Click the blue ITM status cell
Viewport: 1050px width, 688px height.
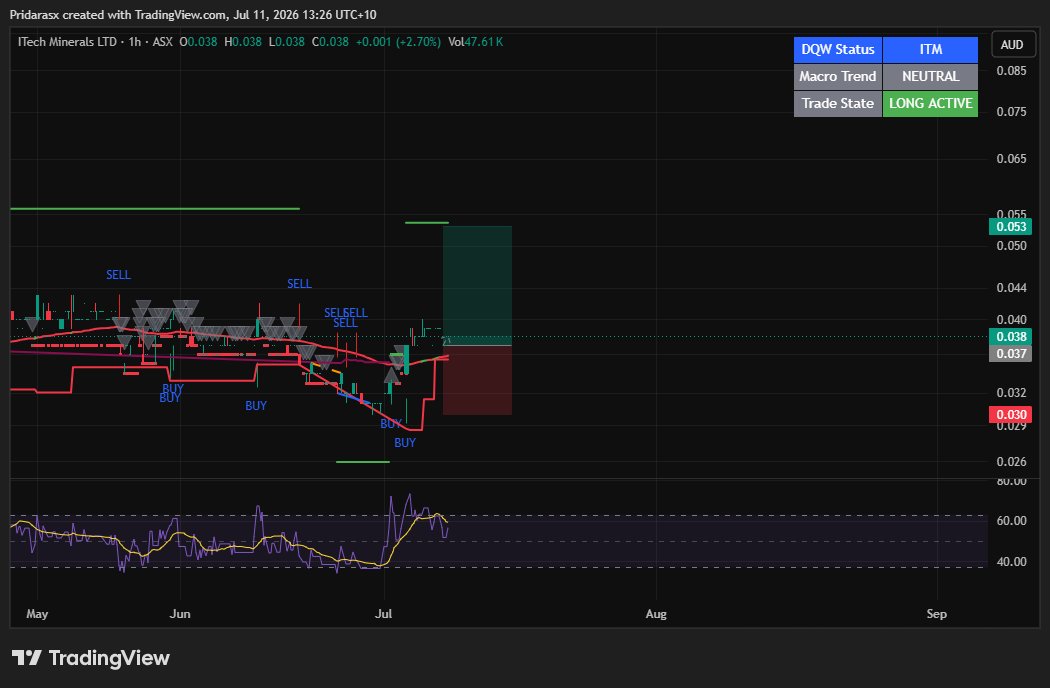pyautogui.click(x=930, y=50)
